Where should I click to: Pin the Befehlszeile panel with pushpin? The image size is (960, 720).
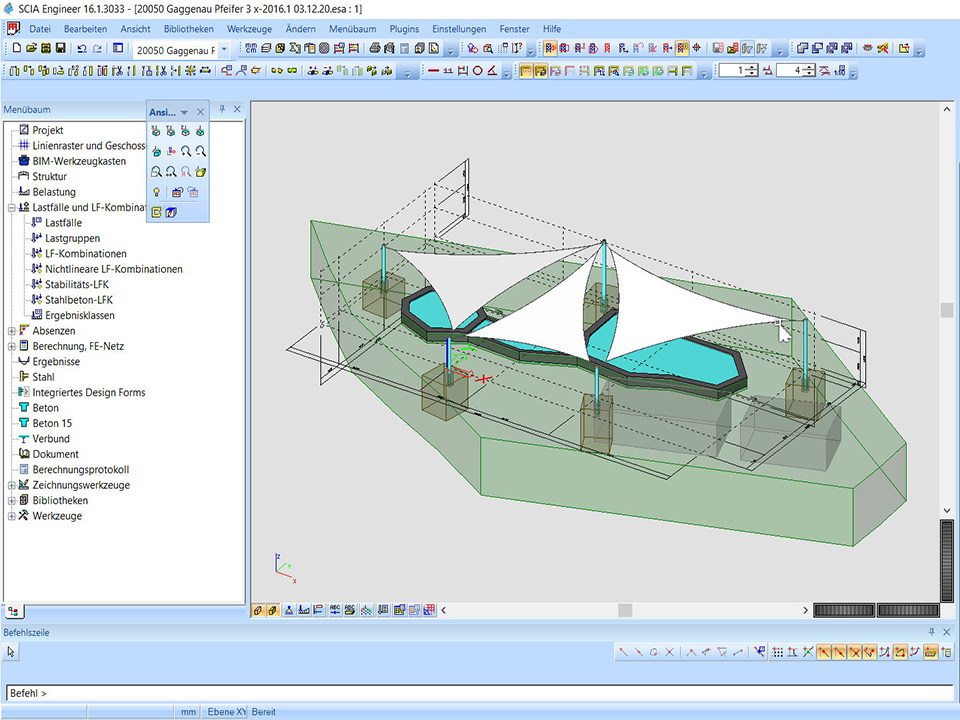click(x=932, y=632)
